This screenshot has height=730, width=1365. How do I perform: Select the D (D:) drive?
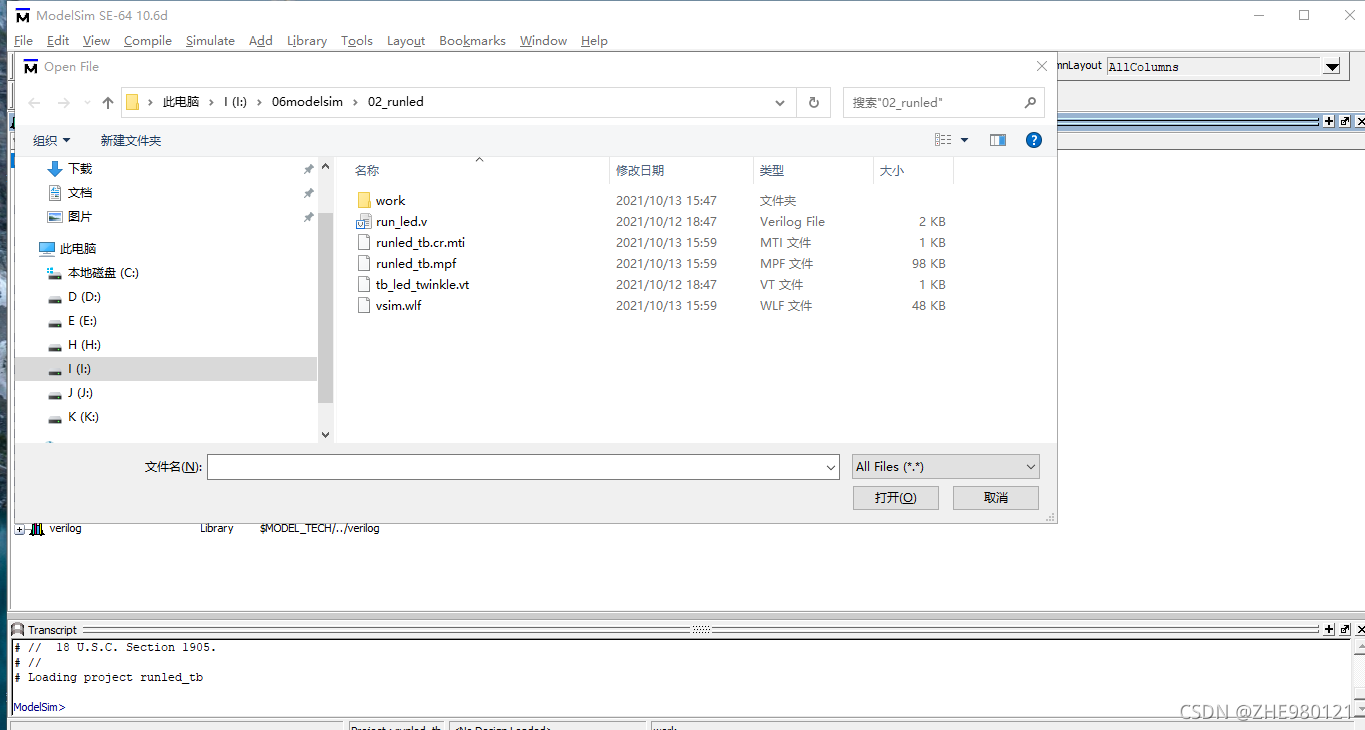point(84,297)
